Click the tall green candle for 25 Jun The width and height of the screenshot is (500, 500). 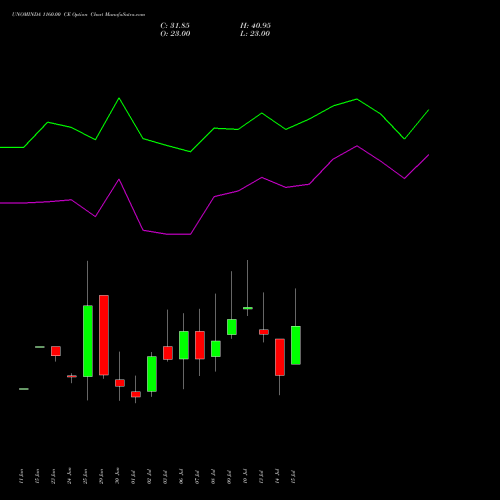[88, 341]
